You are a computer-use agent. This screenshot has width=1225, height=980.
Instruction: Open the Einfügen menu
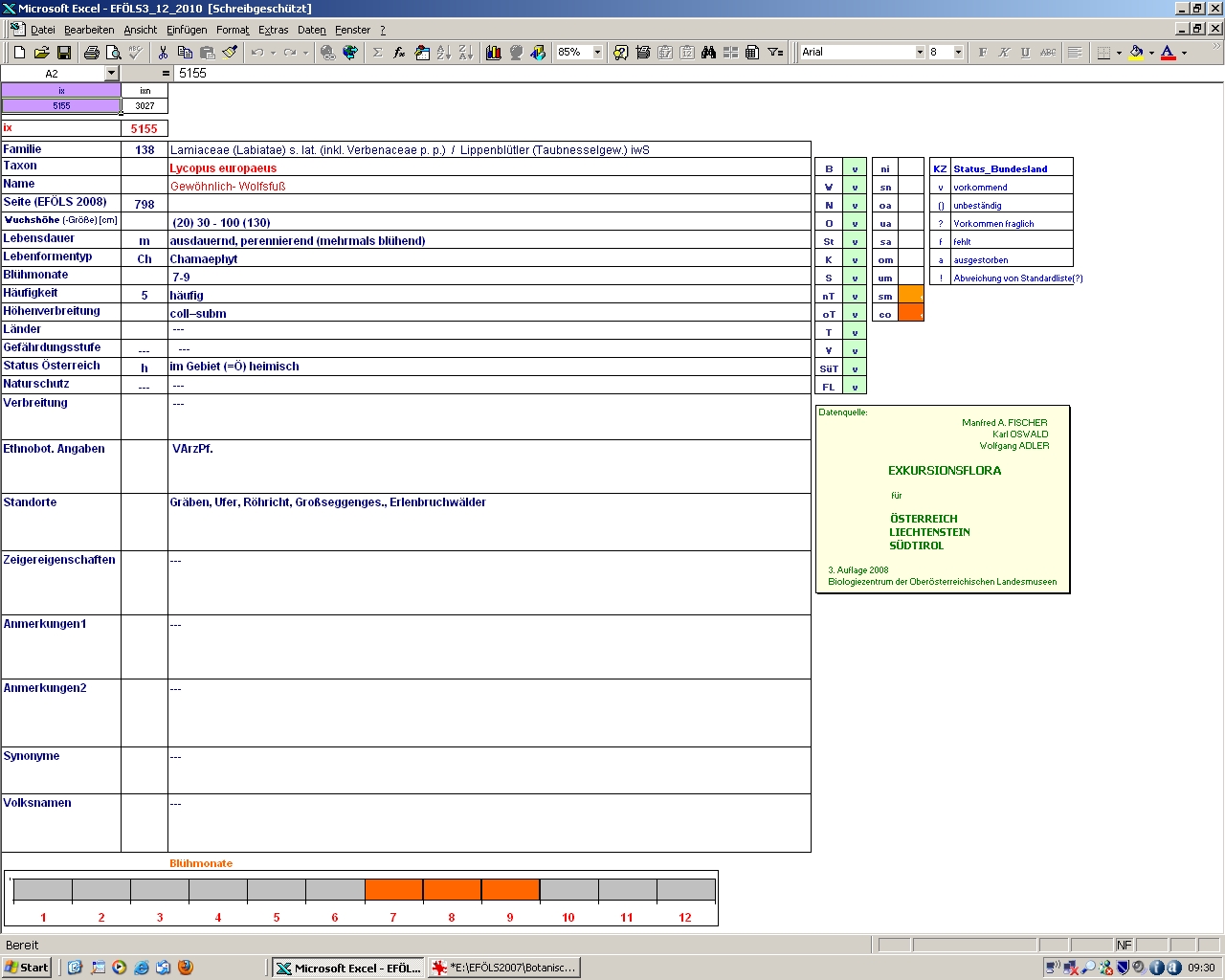pyautogui.click(x=187, y=30)
